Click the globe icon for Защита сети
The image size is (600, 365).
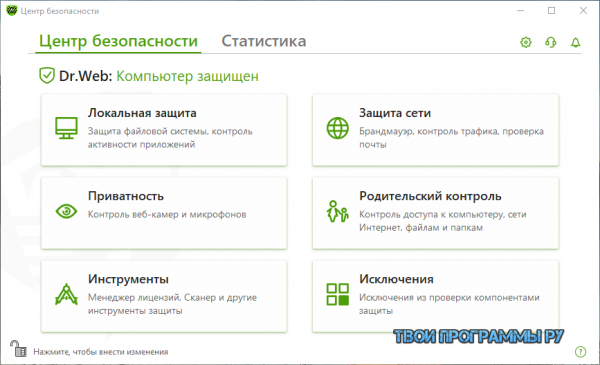338,128
